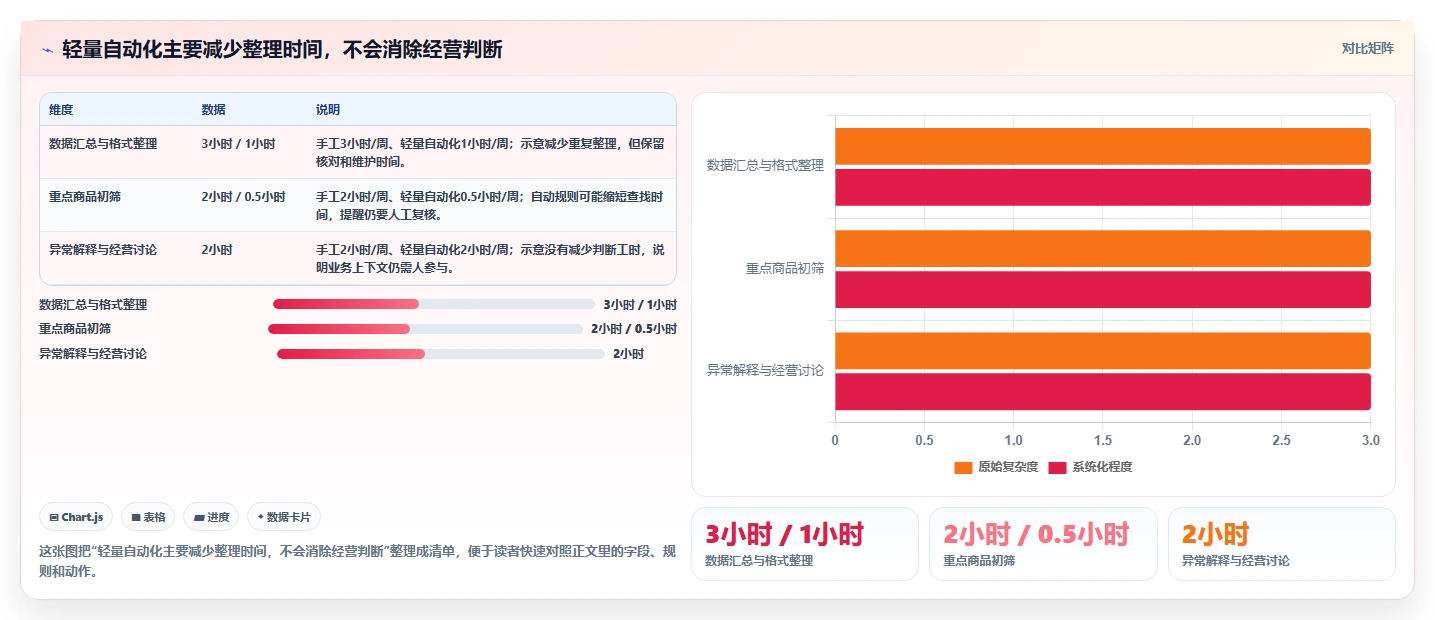Click table cell 重点商品初筛

(x=85, y=197)
